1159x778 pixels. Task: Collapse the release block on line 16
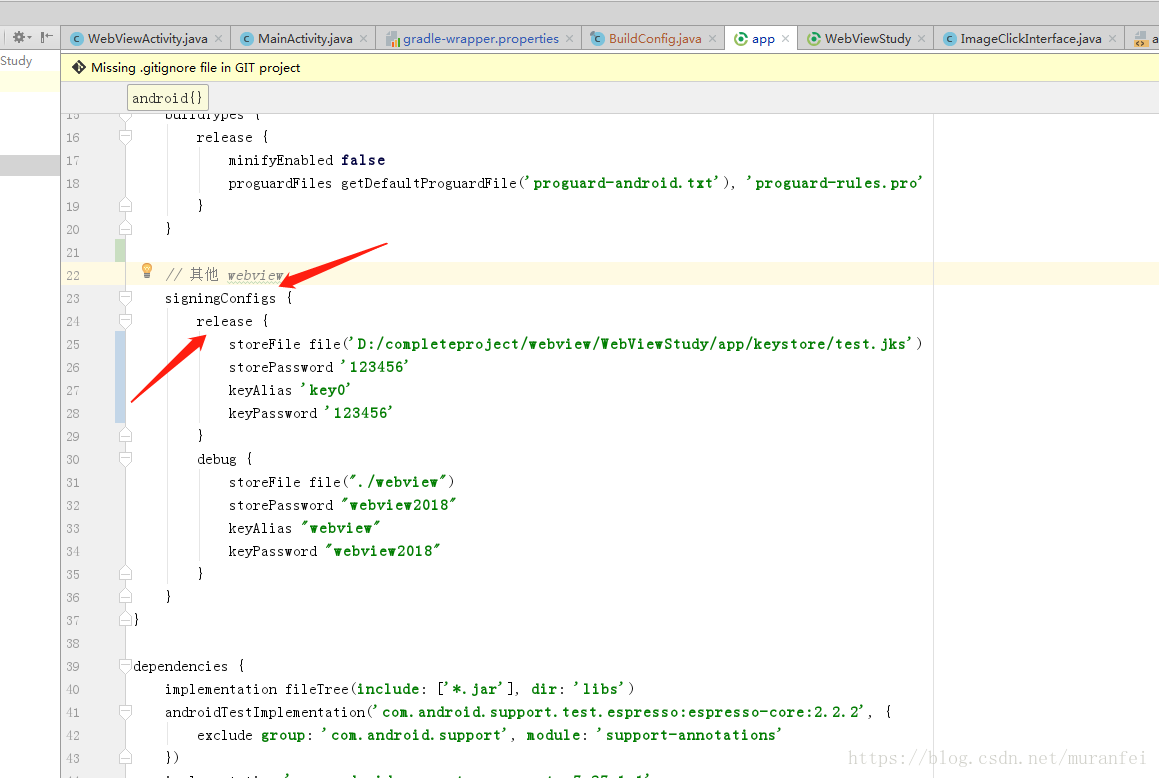[x=126, y=137]
